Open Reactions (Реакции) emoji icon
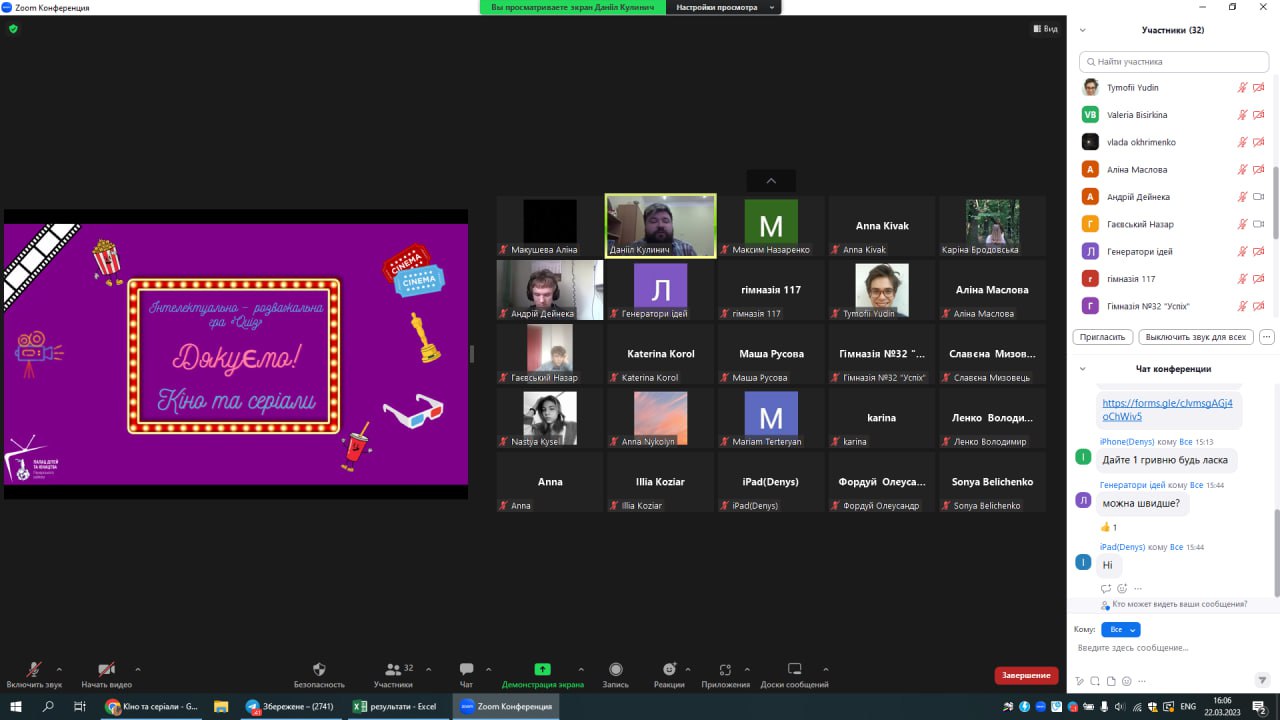The image size is (1280, 720). (x=669, y=670)
